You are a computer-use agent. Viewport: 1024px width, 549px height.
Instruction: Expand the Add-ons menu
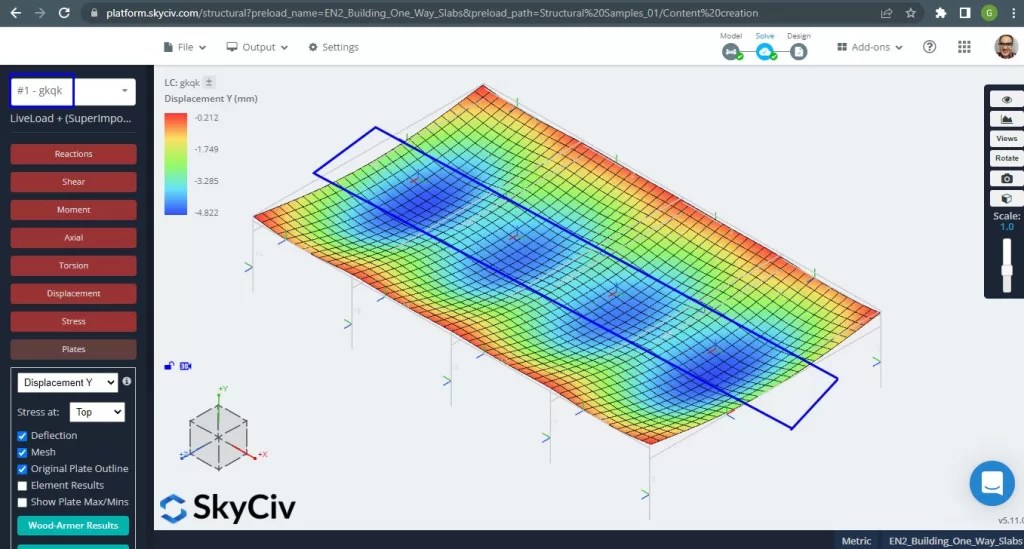tap(869, 47)
